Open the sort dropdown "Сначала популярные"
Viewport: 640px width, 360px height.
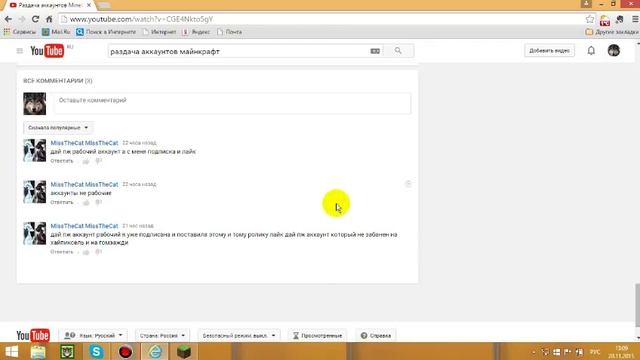[58, 128]
